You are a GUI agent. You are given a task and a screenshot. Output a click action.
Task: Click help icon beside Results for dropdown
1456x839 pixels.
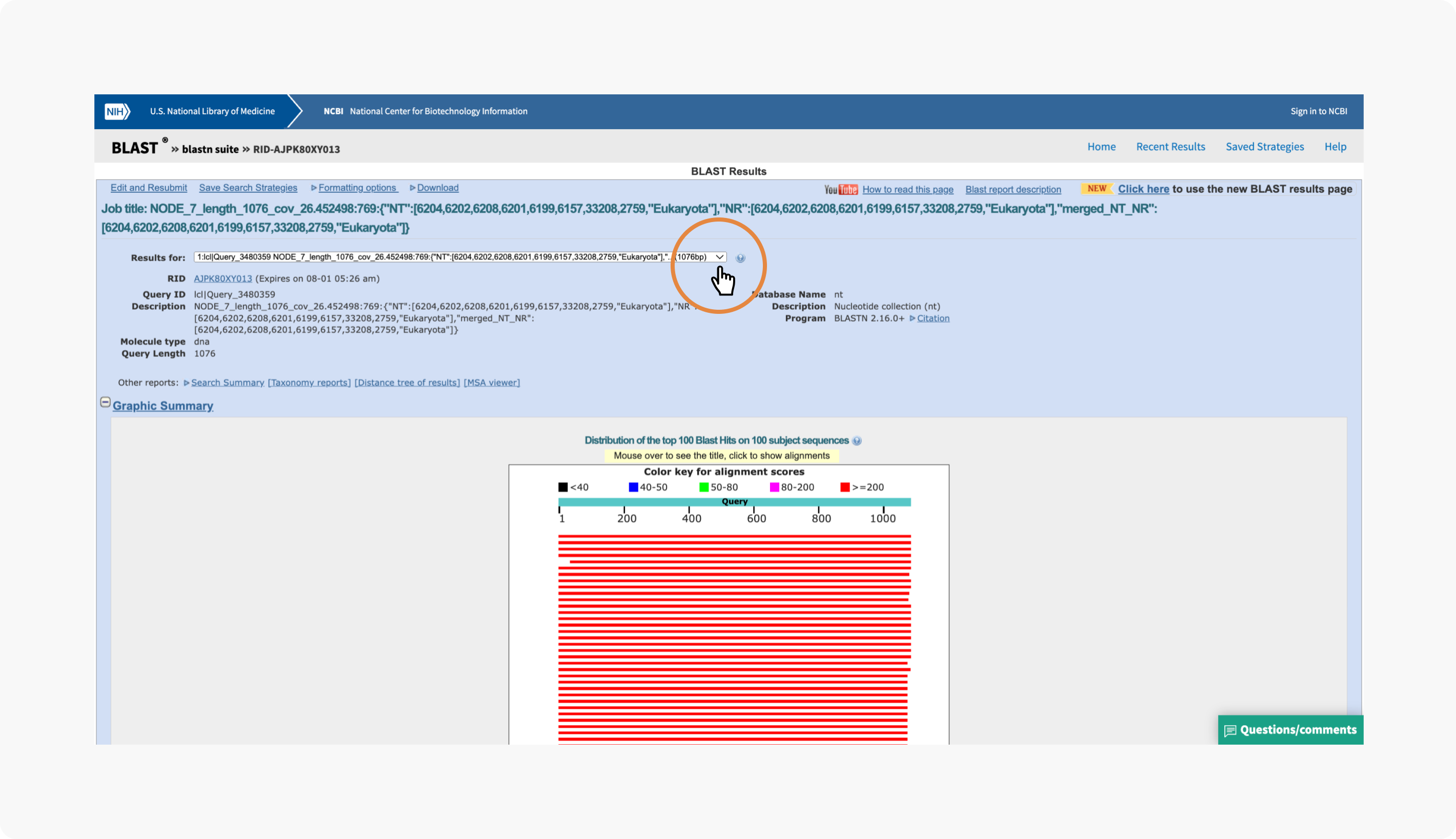coord(741,258)
